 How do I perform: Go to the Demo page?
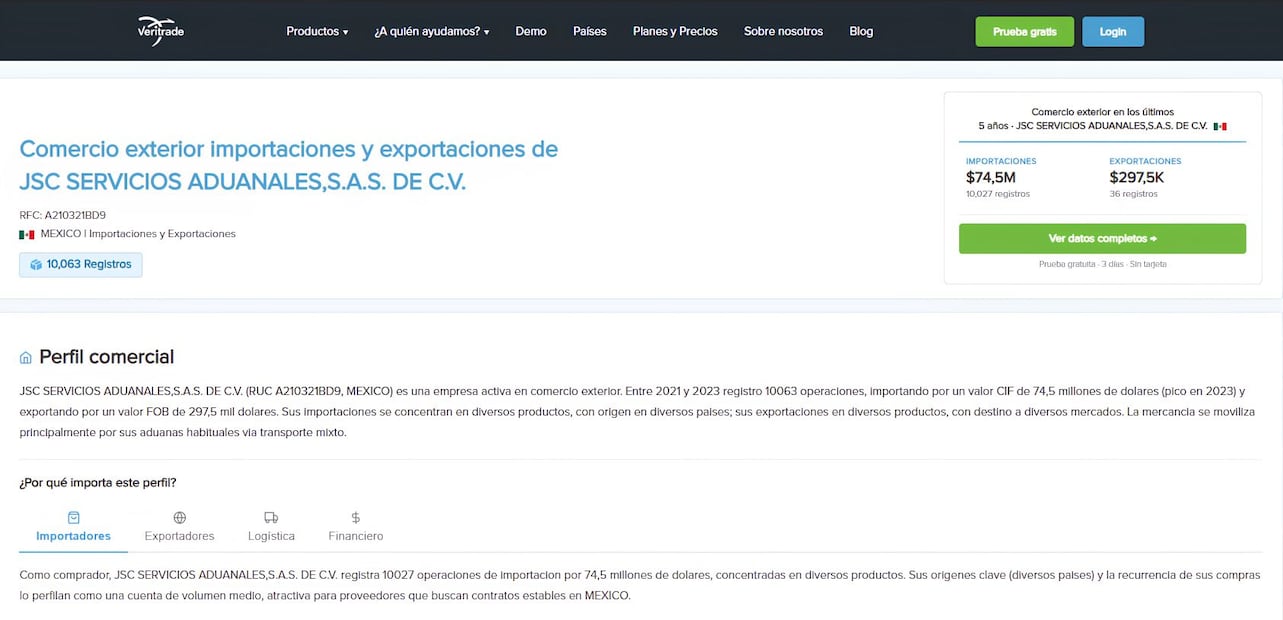[531, 31]
